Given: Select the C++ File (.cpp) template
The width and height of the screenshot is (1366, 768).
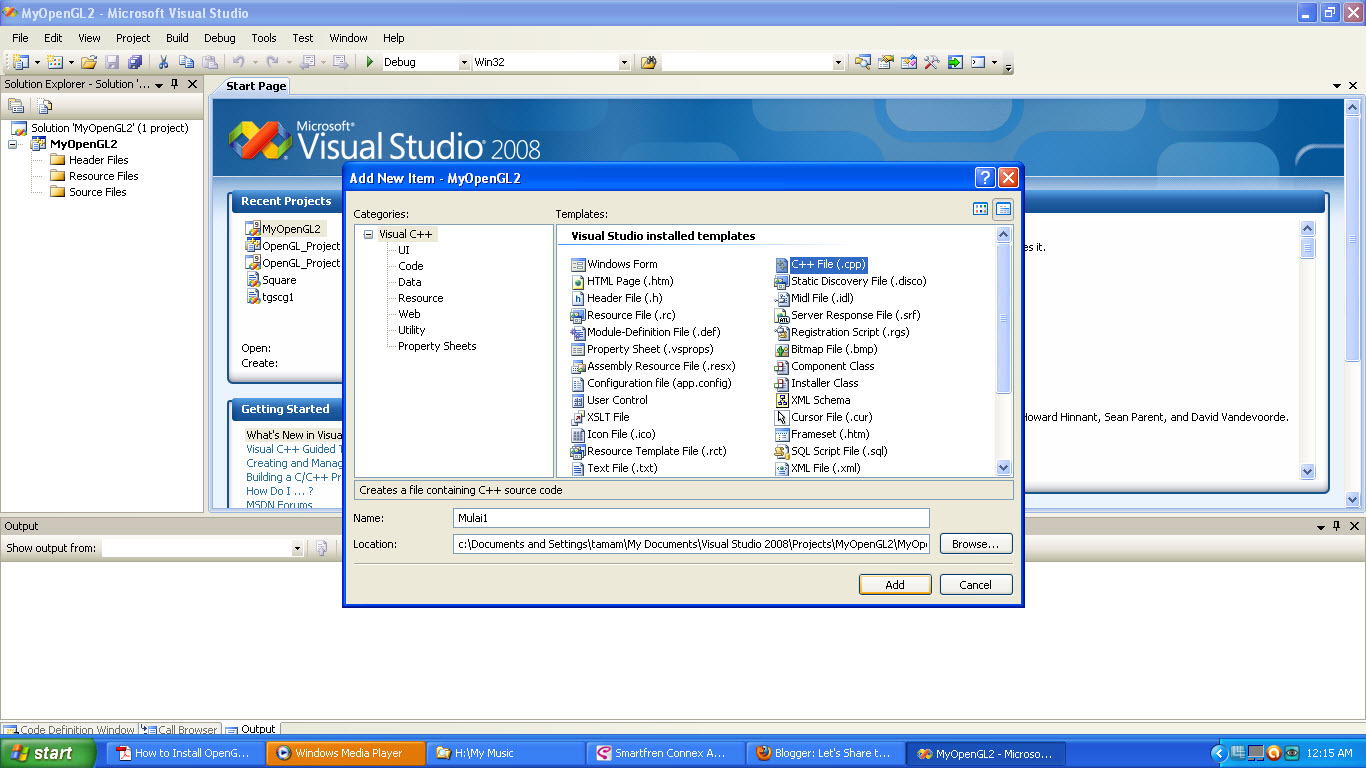Looking at the screenshot, I should (821, 264).
